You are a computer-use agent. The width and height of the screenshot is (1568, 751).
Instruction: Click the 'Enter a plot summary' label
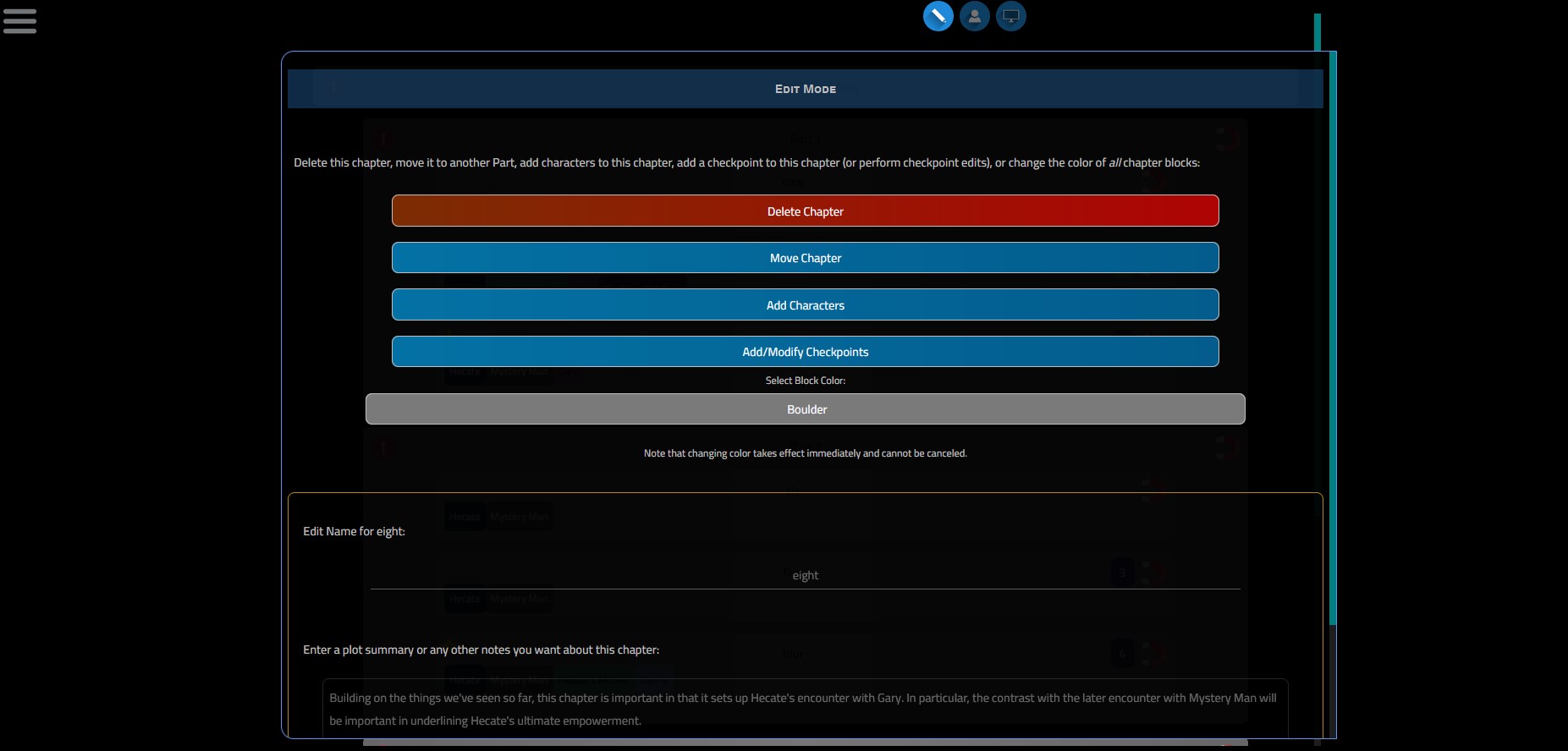click(x=481, y=650)
